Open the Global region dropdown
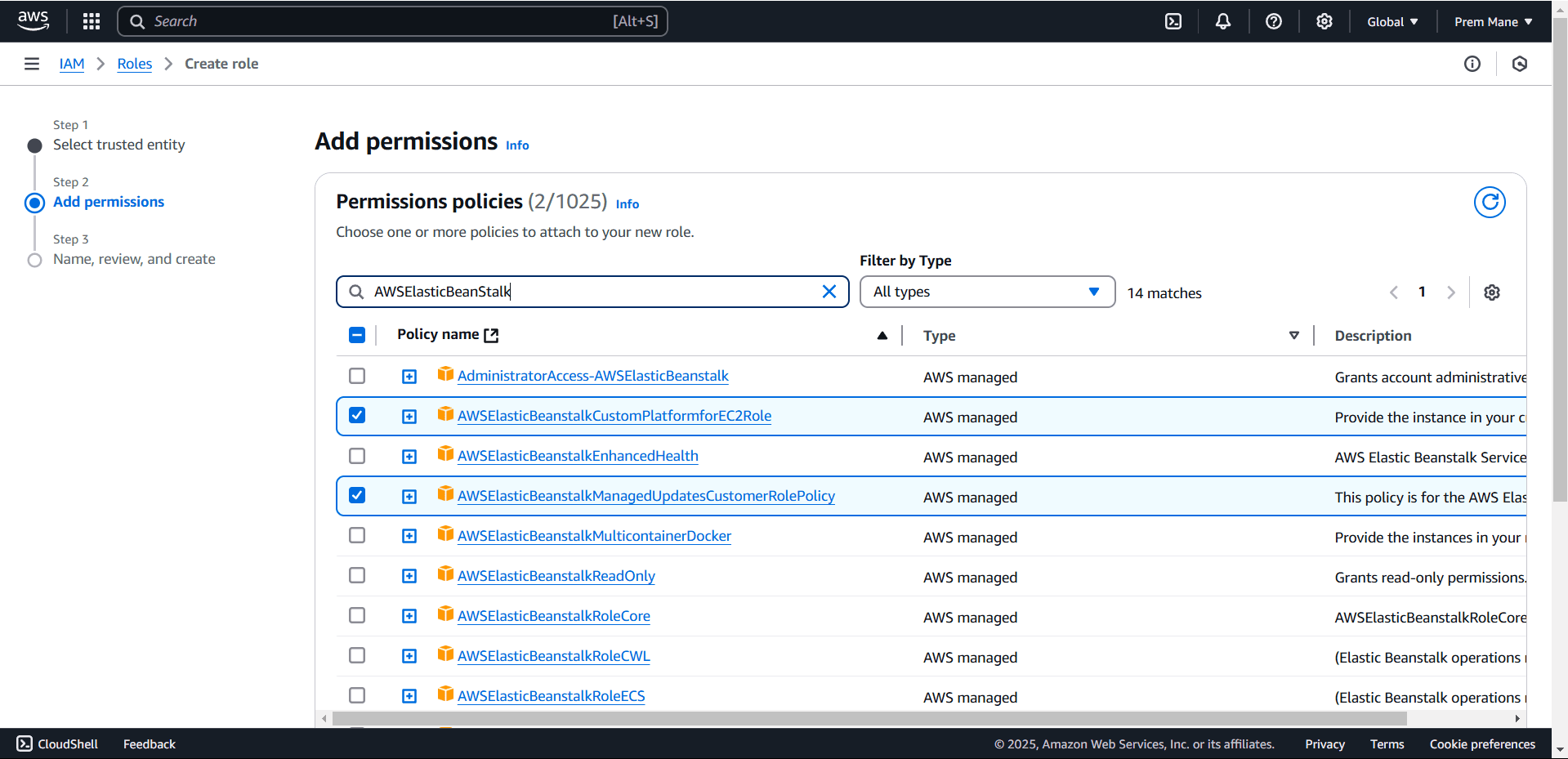Viewport: 1568px width, 759px height. pos(1392,22)
